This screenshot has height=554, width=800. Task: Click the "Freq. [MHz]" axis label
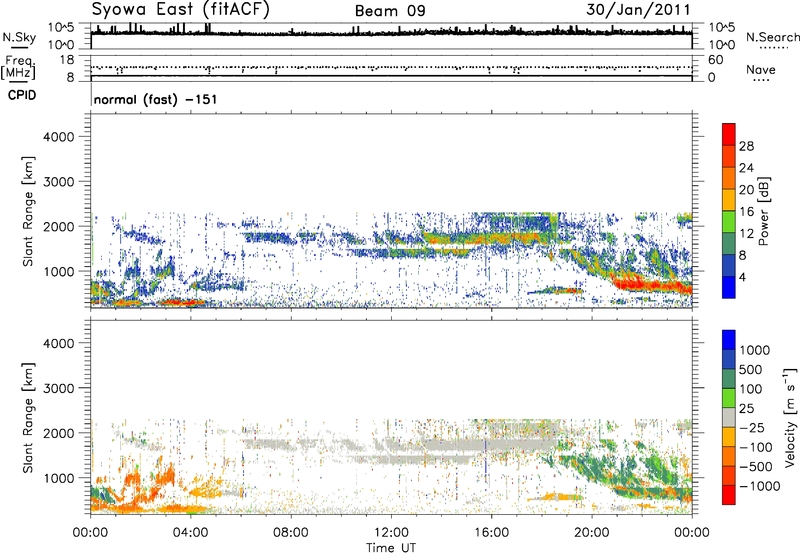[x=19, y=68]
